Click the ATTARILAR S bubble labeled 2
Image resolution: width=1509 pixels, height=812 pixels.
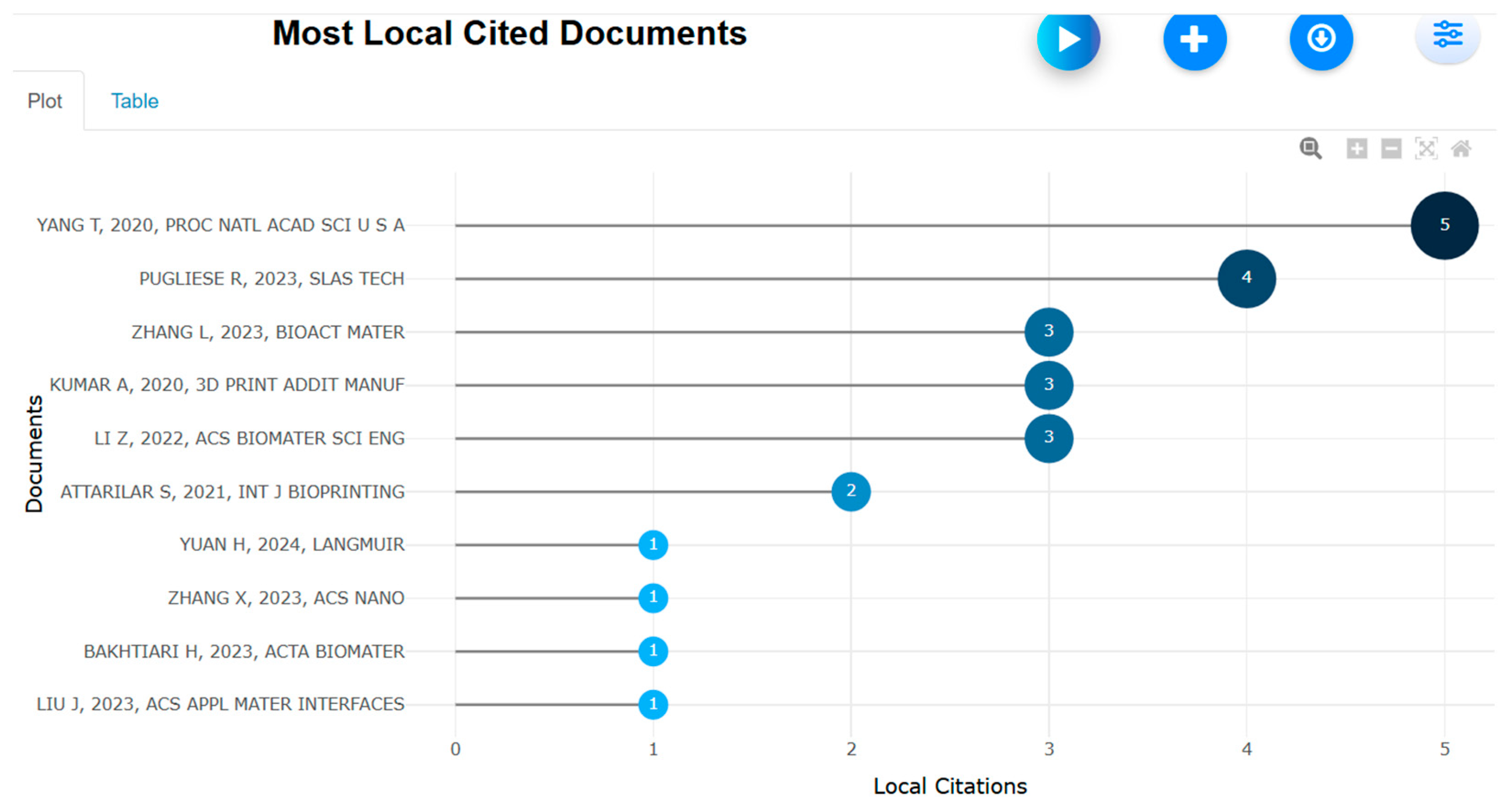tap(850, 491)
